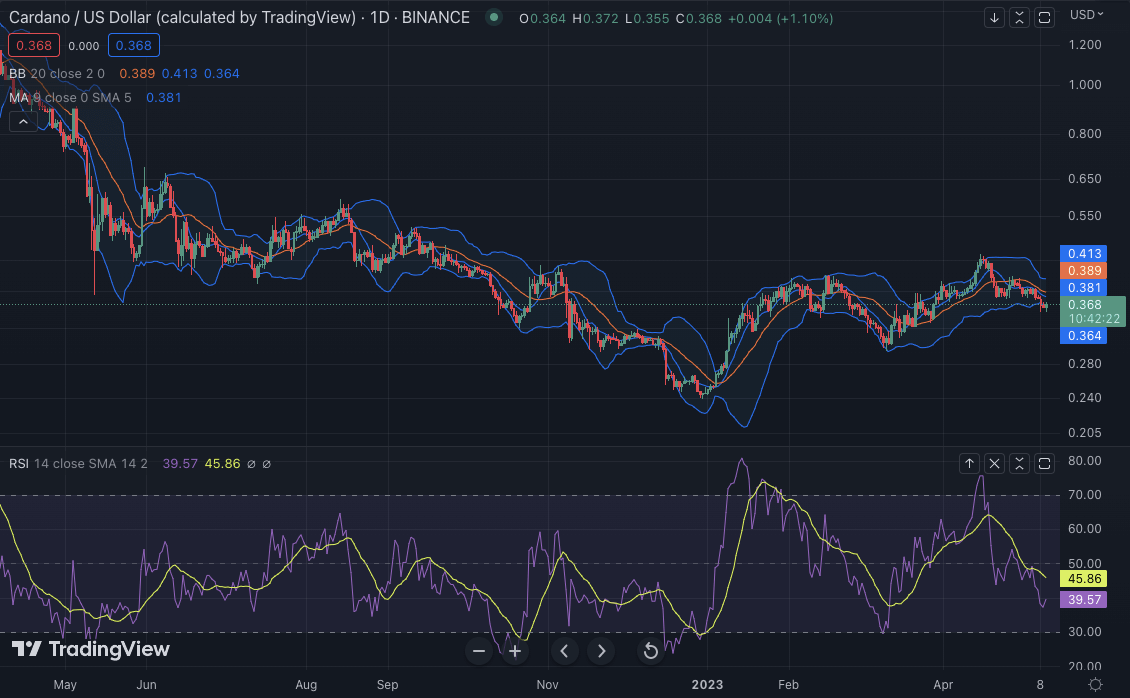This screenshot has height=698, width=1130.
Task: Click purple RSI legend value 39.57
Action: (180, 464)
